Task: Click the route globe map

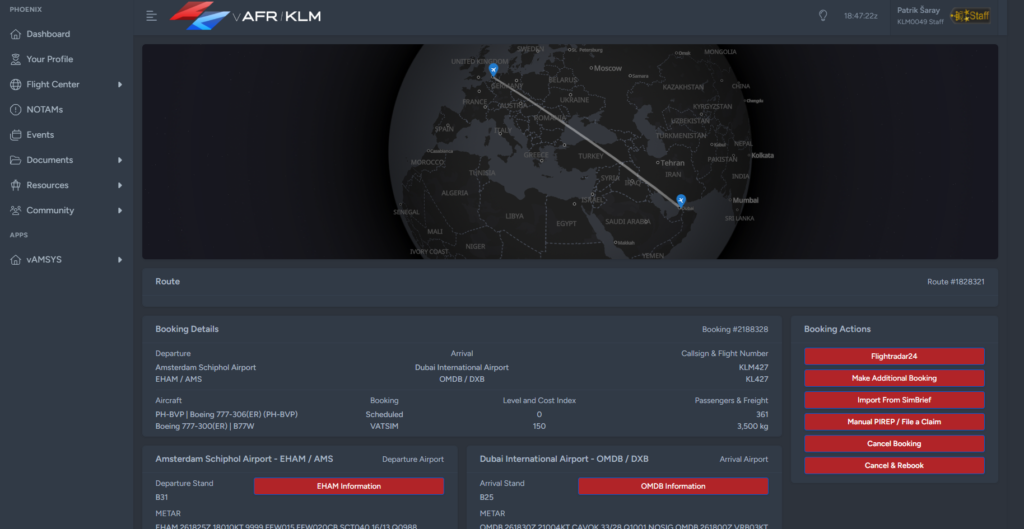Action: (569, 152)
